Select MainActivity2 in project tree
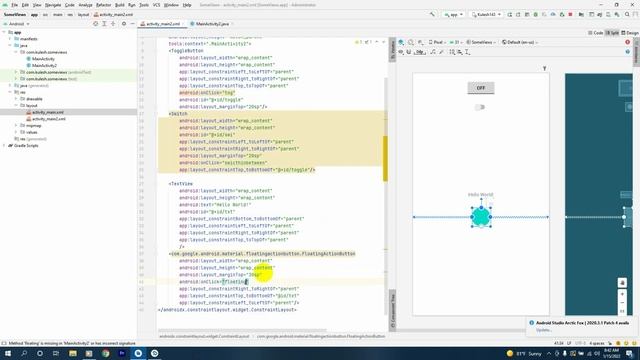This screenshot has height=360, width=640. tap(44, 65)
